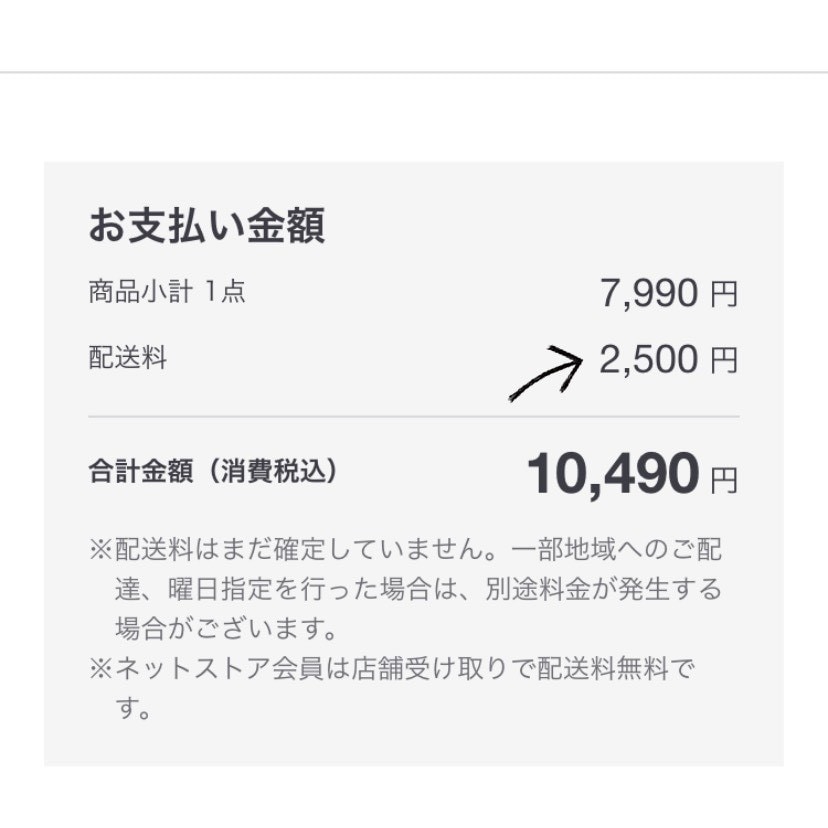The image size is (828, 828).
Task: Click the note line mentioning 曜日指定
Action: pos(418,589)
